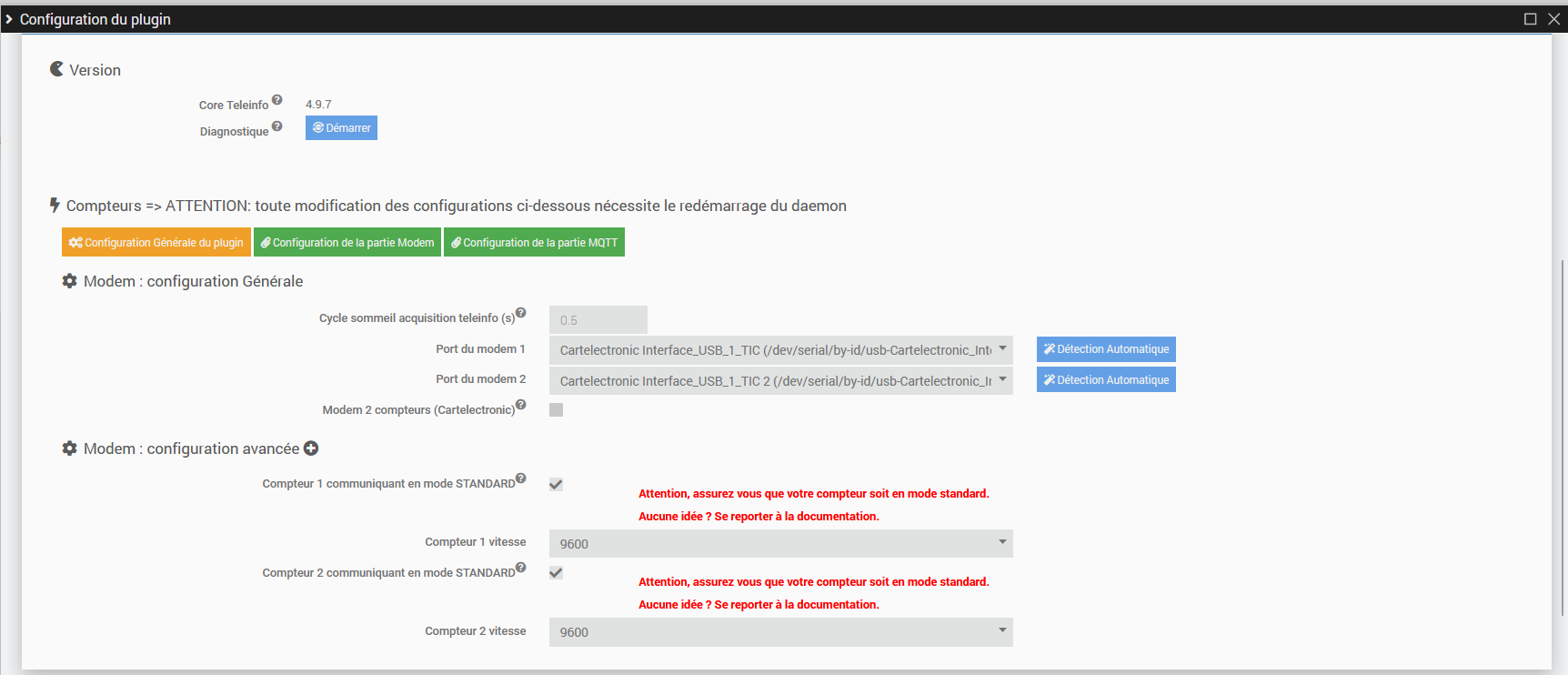
Task: Open the Port du modem 2 dropdown
Action: point(781,381)
